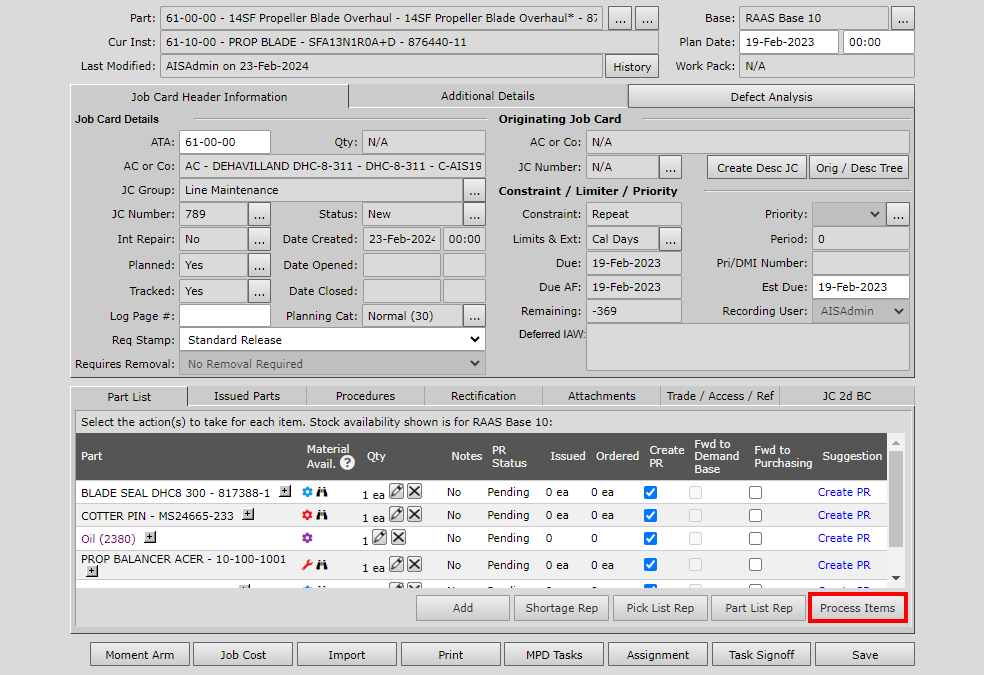The width and height of the screenshot is (984, 675).
Task: Click the Process Items button
Action: pyautogui.click(x=857, y=608)
